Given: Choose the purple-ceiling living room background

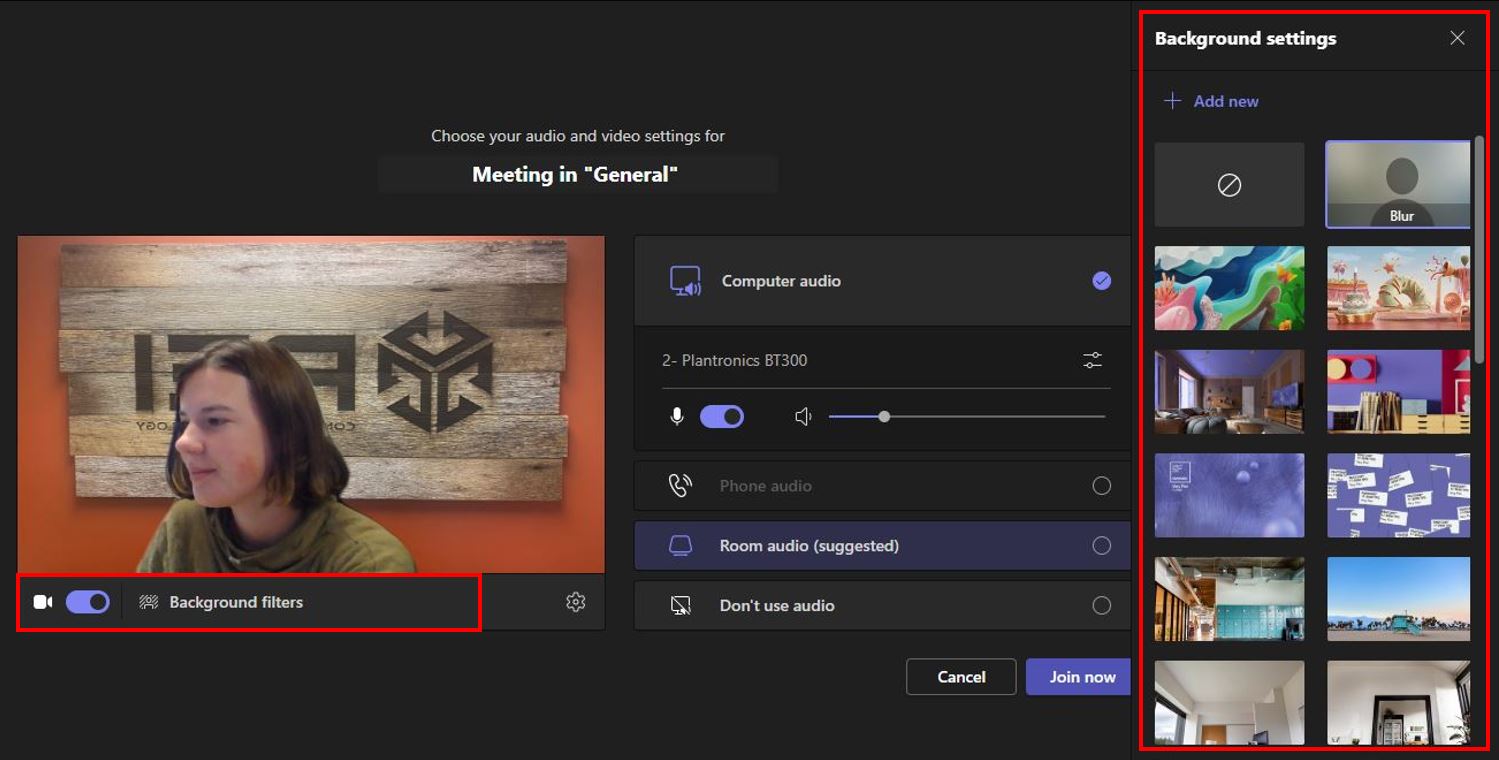Looking at the screenshot, I should coord(1229,391).
